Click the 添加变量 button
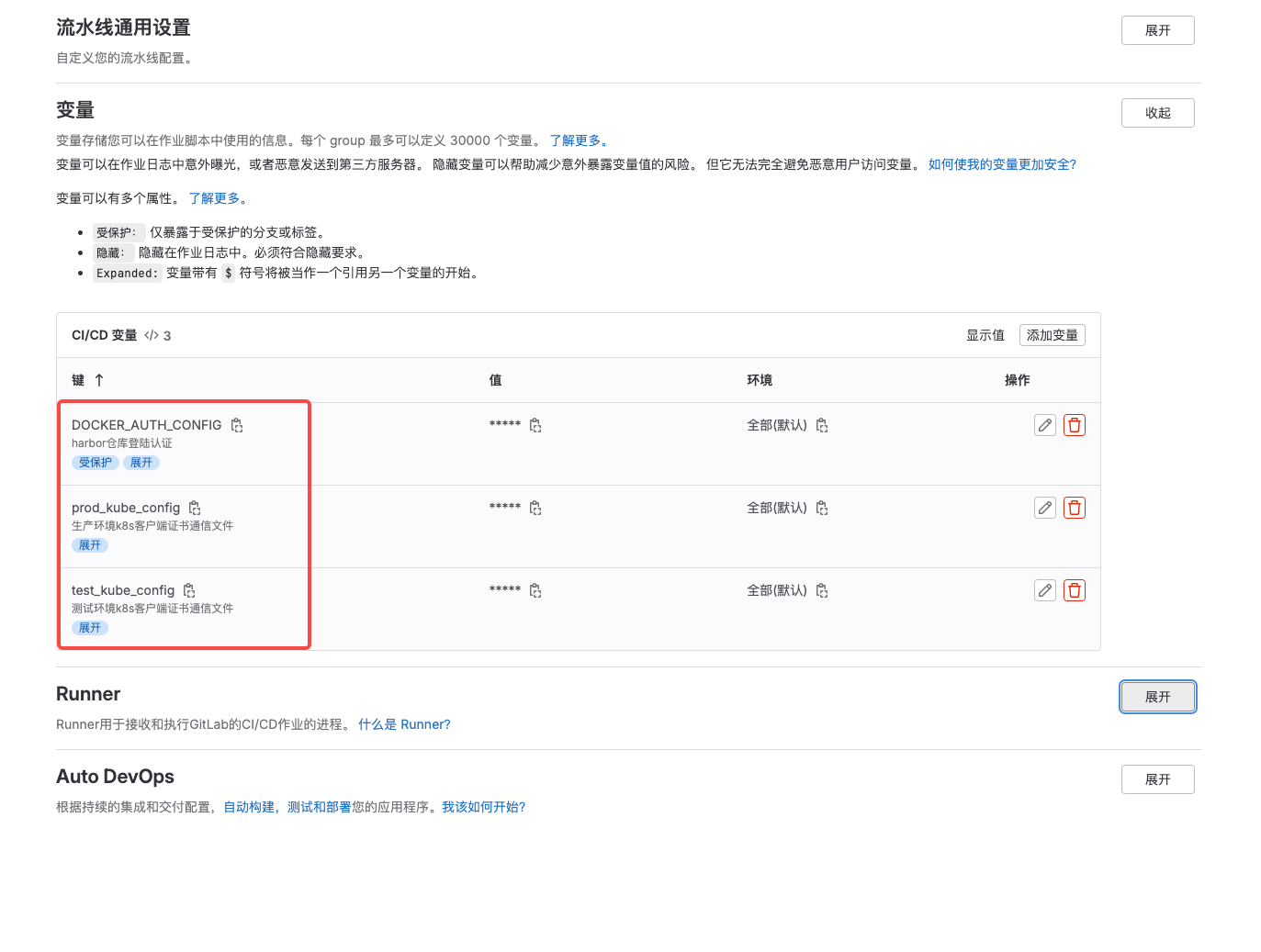1261x952 pixels. (x=1052, y=335)
